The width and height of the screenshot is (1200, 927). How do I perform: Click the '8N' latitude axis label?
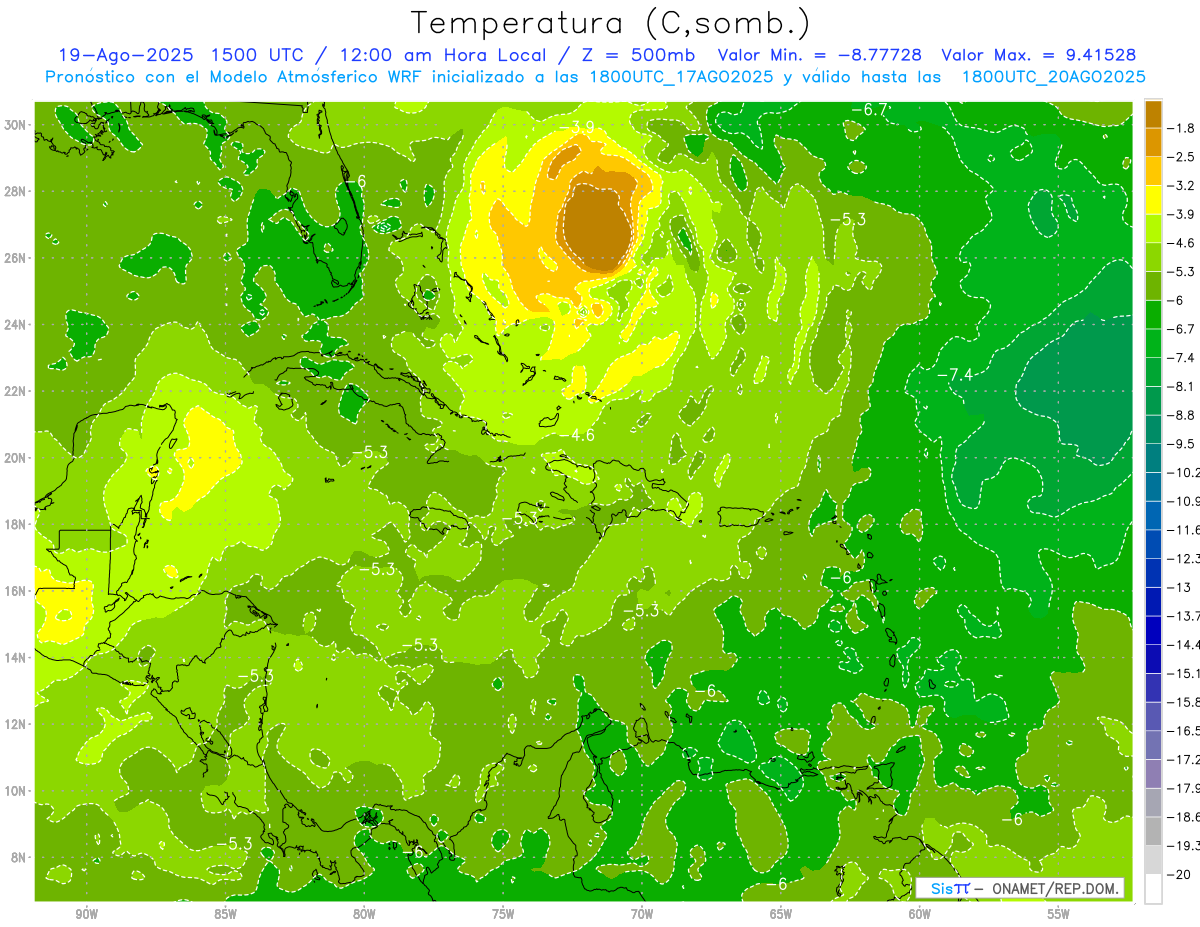point(17,857)
